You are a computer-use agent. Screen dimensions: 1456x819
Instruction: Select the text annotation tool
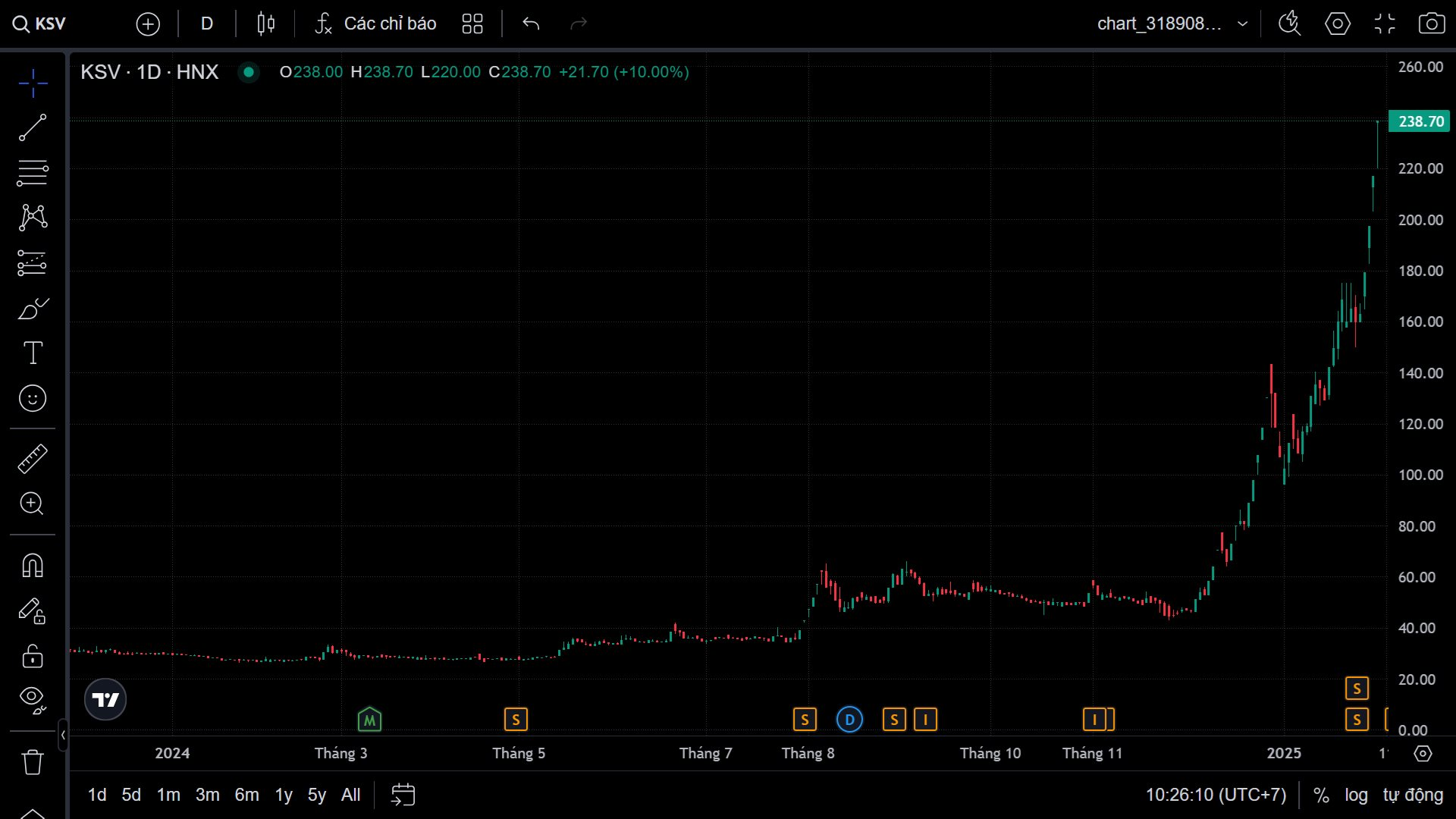[x=33, y=353]
